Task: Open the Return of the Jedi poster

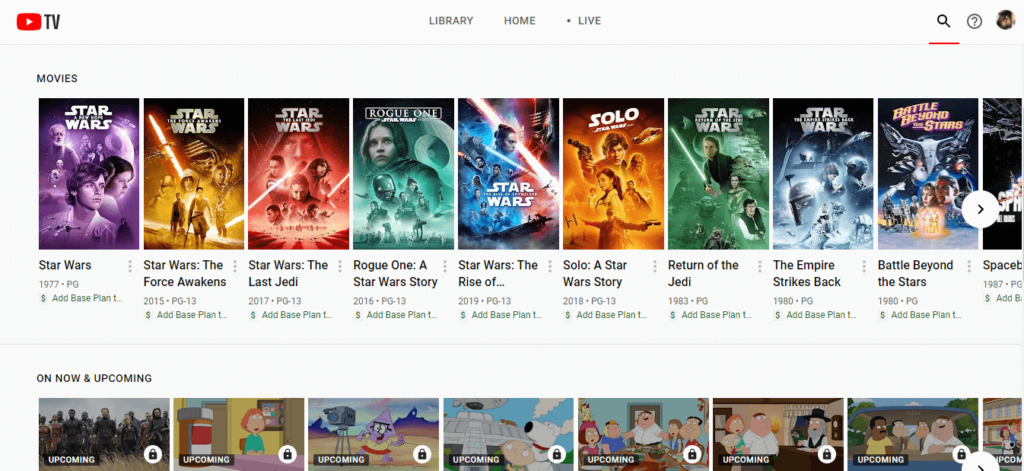Action: (x=718, y=174)
